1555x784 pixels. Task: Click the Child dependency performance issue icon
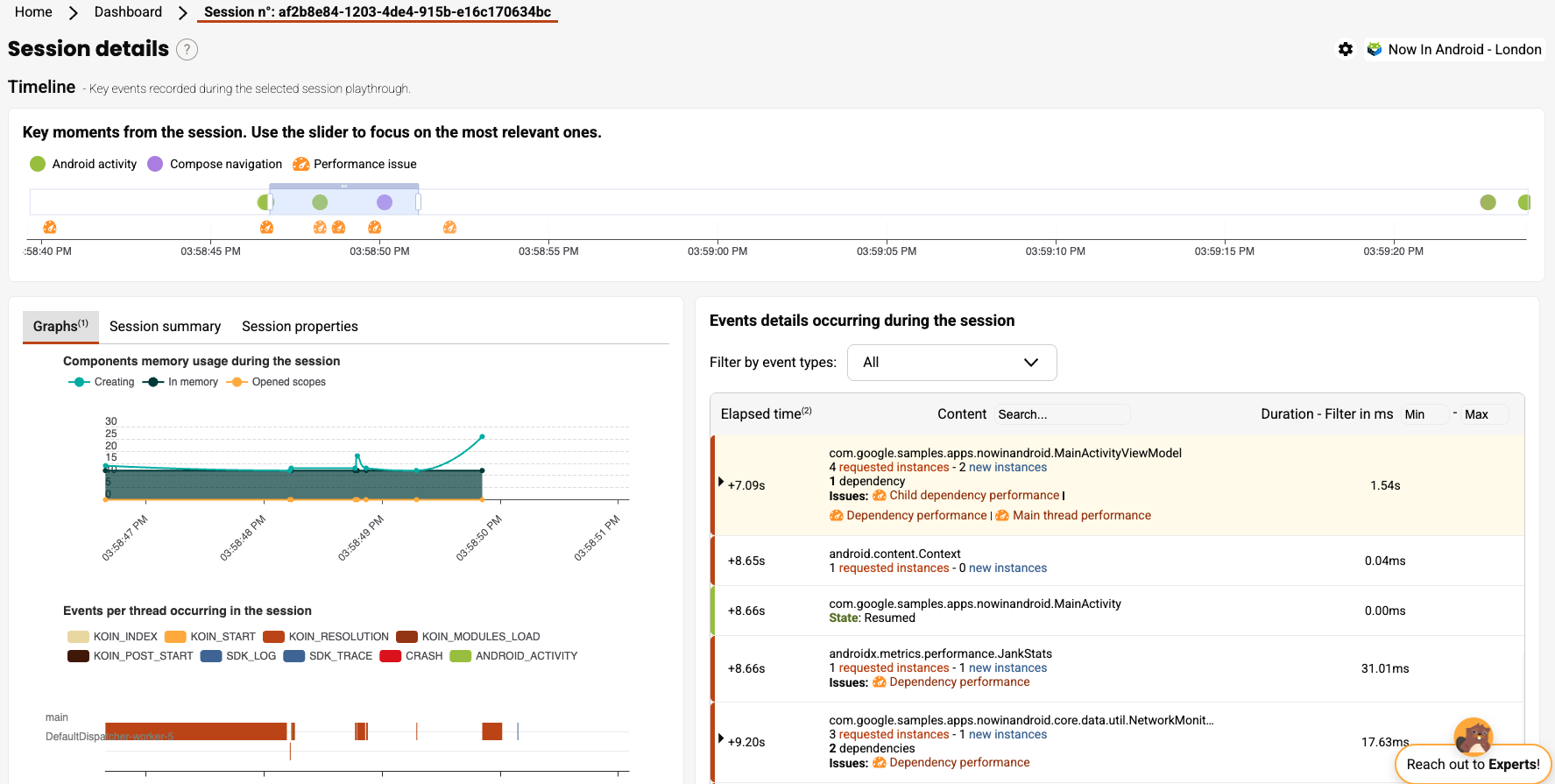coord(879,496)
